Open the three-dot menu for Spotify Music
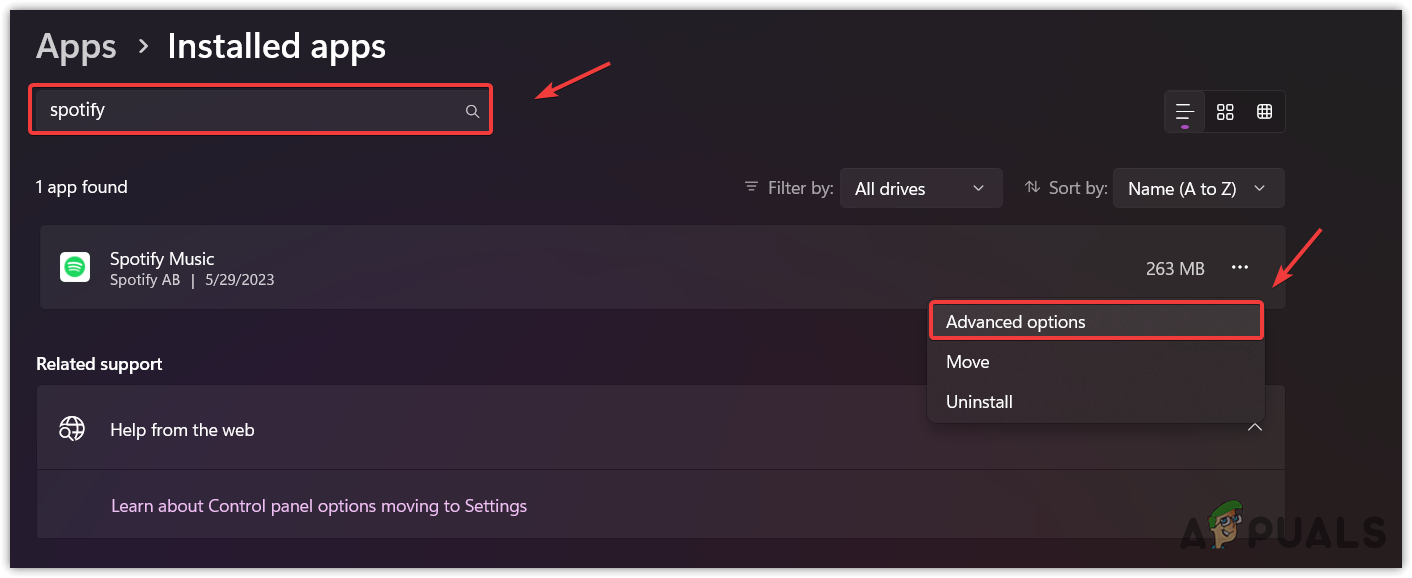This screenshot has height=578, width=1412. (1240, 267)
